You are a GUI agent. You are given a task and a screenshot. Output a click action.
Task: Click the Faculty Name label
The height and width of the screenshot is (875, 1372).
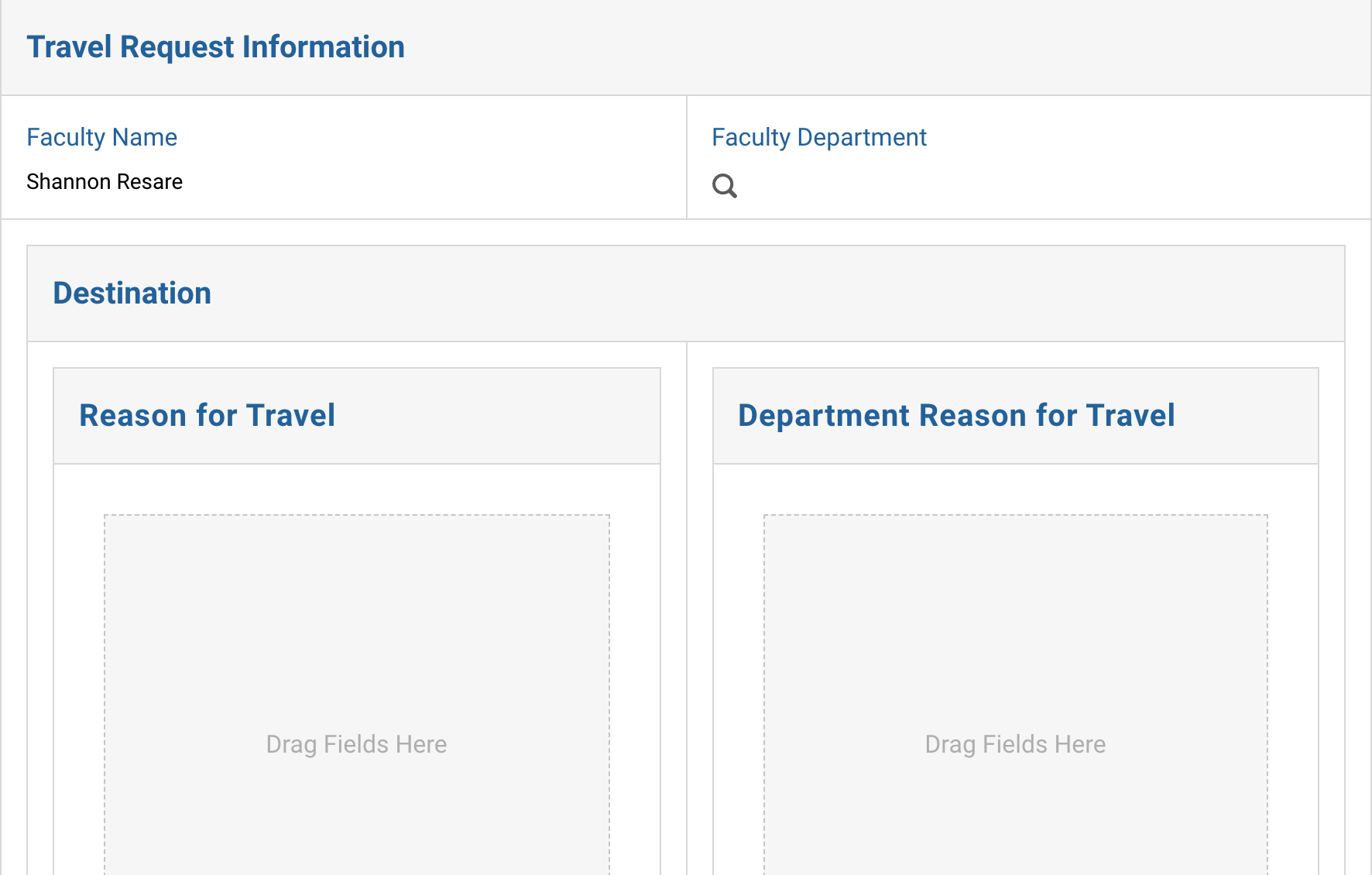click(x=101, y=137)
